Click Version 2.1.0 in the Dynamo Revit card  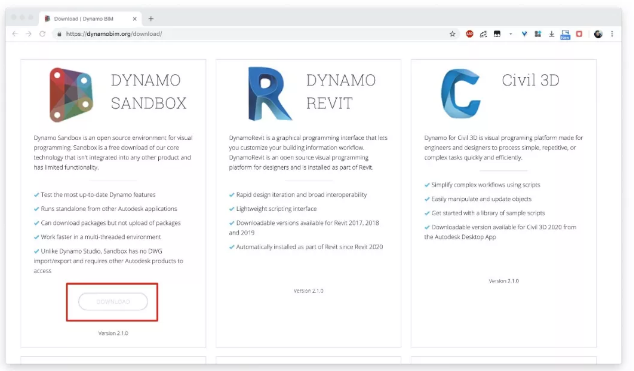click(x=309, y=291)
